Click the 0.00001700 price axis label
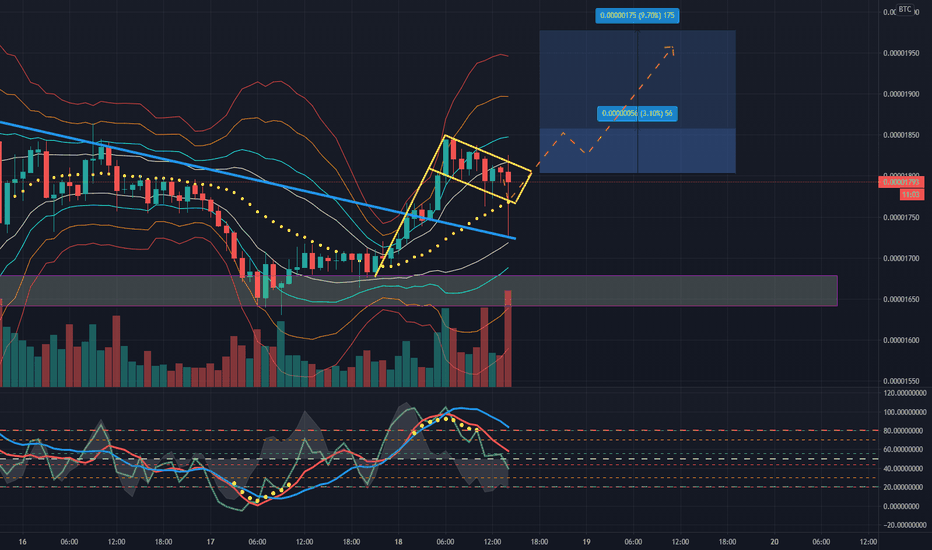Image resolution: width=932 pixels, height=550 pixels. coord(901,259)
